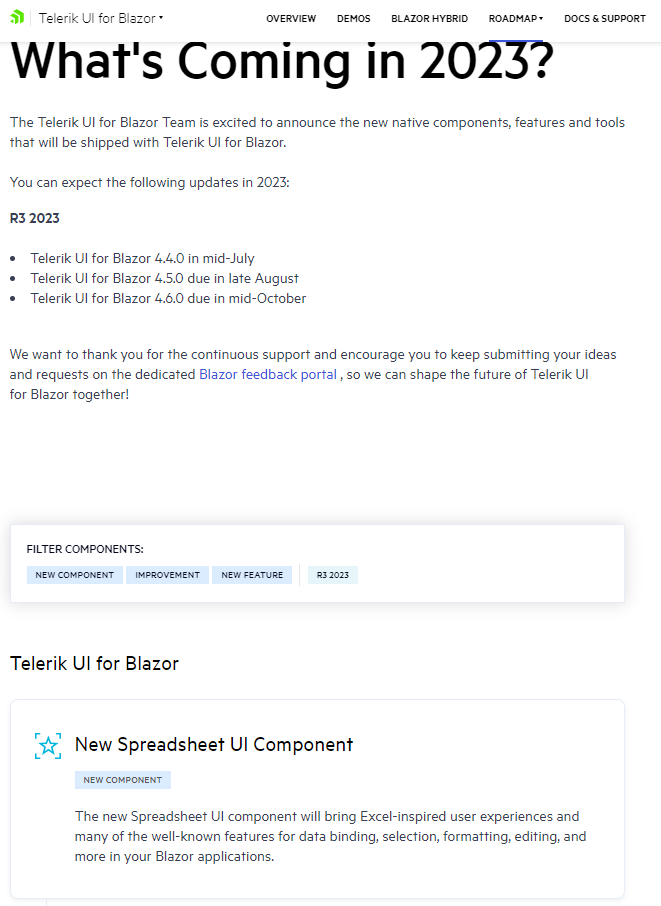Click the Telerik UI for Blazor section heading

tap(94, 663)
